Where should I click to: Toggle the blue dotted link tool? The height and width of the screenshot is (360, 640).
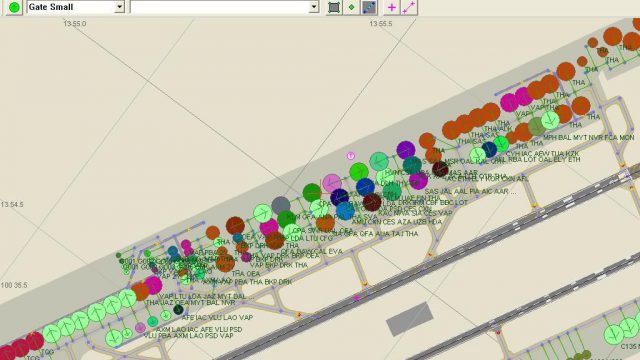[x=369, y=7]
